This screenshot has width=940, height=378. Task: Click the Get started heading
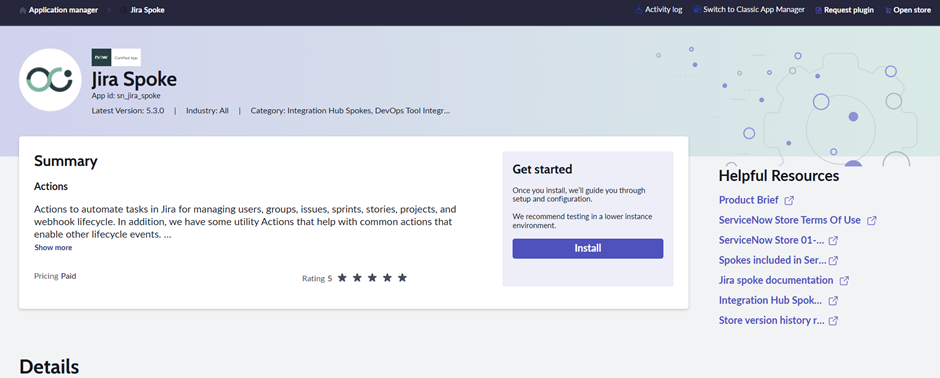click(x=542, y=170)
